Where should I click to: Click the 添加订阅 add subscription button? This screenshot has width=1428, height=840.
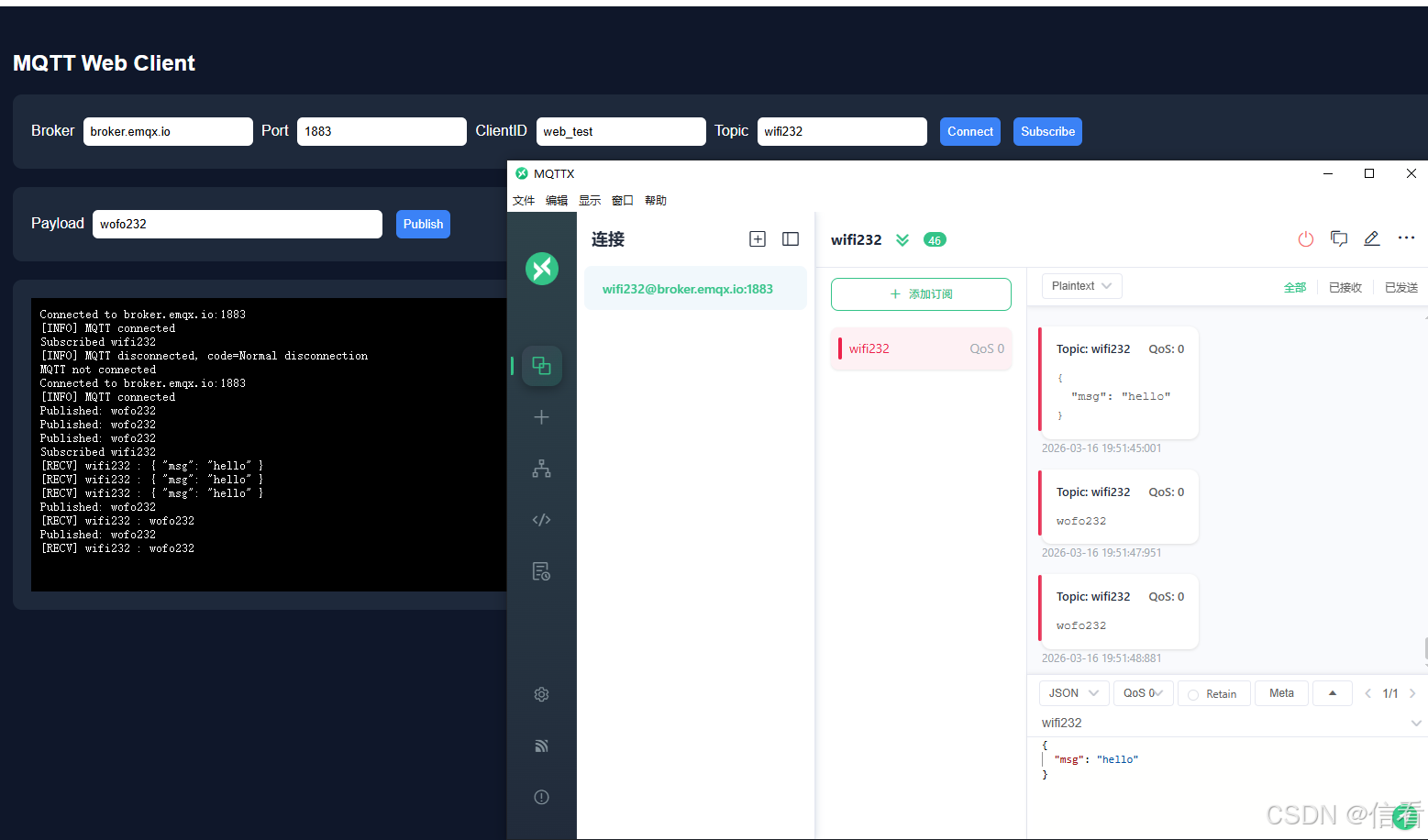tap(921, 294)
